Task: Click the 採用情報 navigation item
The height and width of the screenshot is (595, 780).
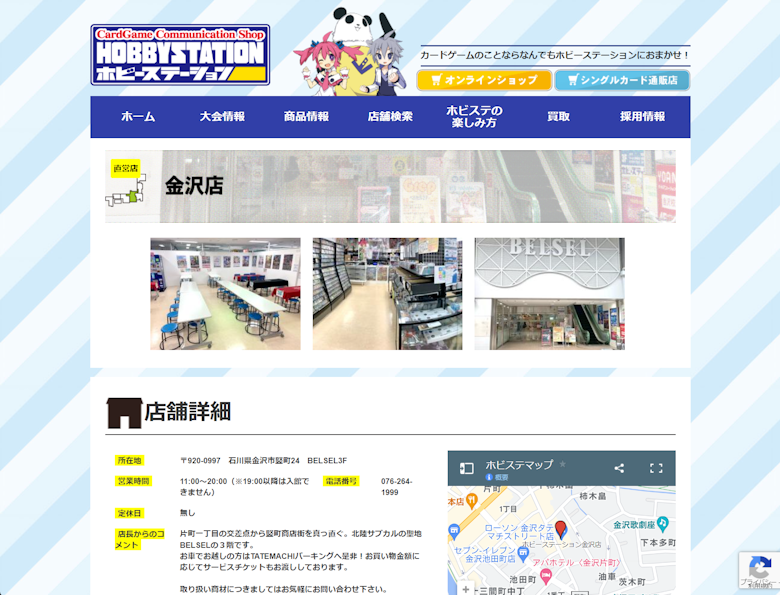Action: tap(642, 117)
